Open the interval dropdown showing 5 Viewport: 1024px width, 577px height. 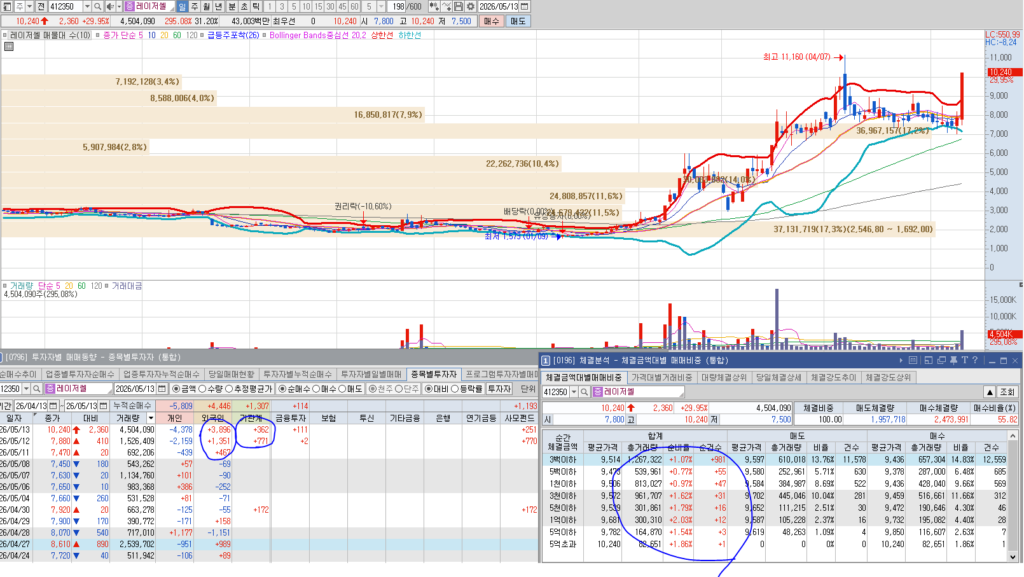click(381, 7)
